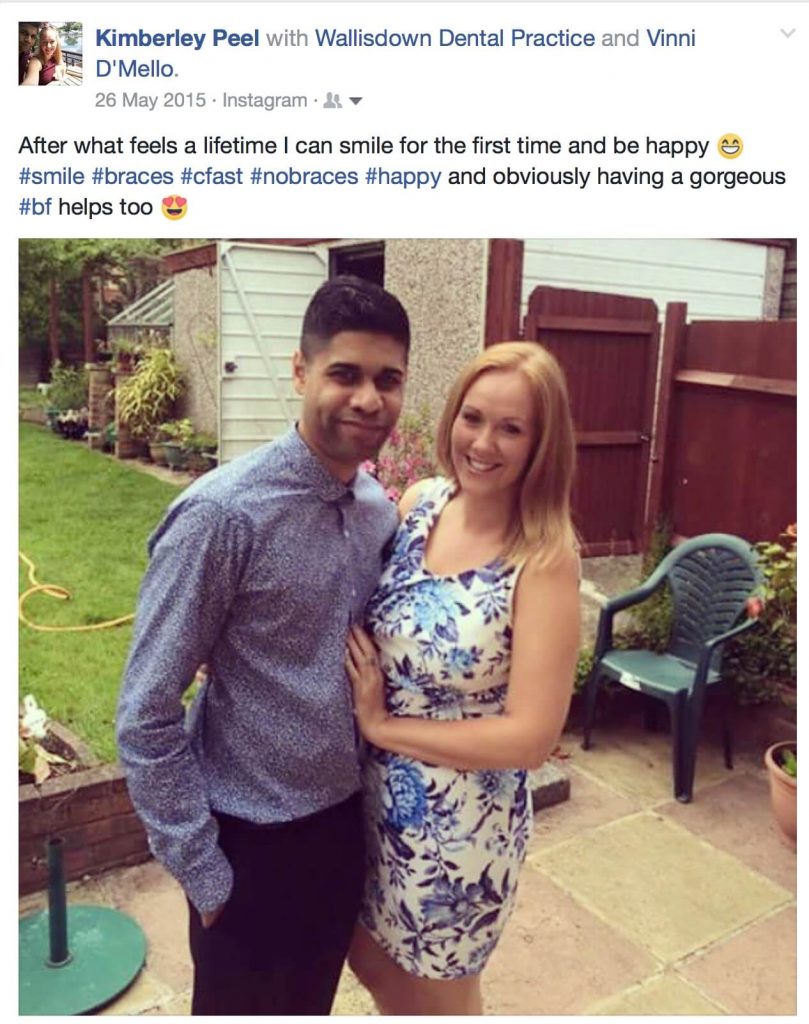Click the heart-eyes emoji
809x1024 pixels.
[x=174, y=208]
